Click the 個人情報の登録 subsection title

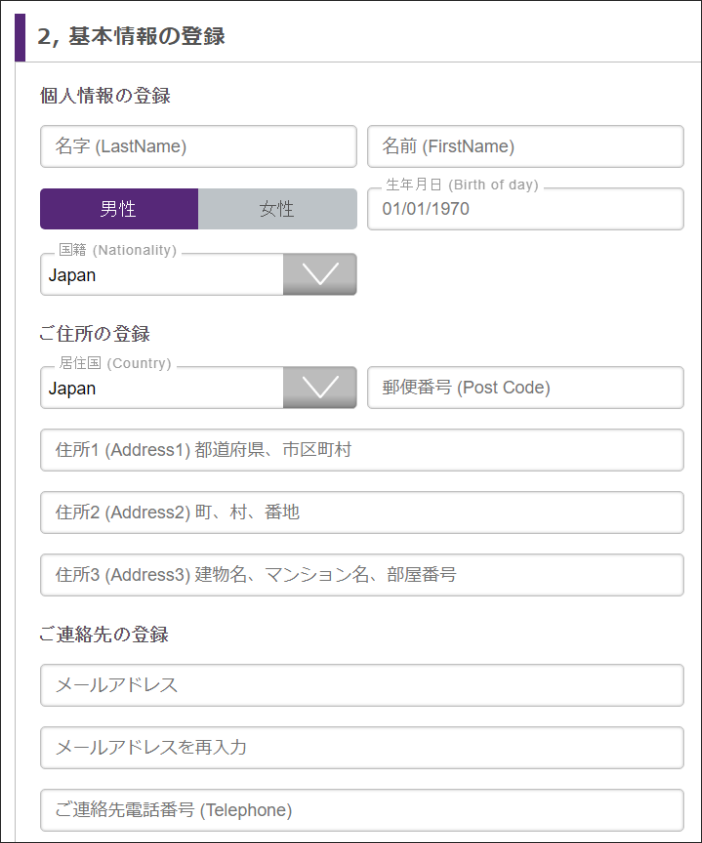click(105, 96)
